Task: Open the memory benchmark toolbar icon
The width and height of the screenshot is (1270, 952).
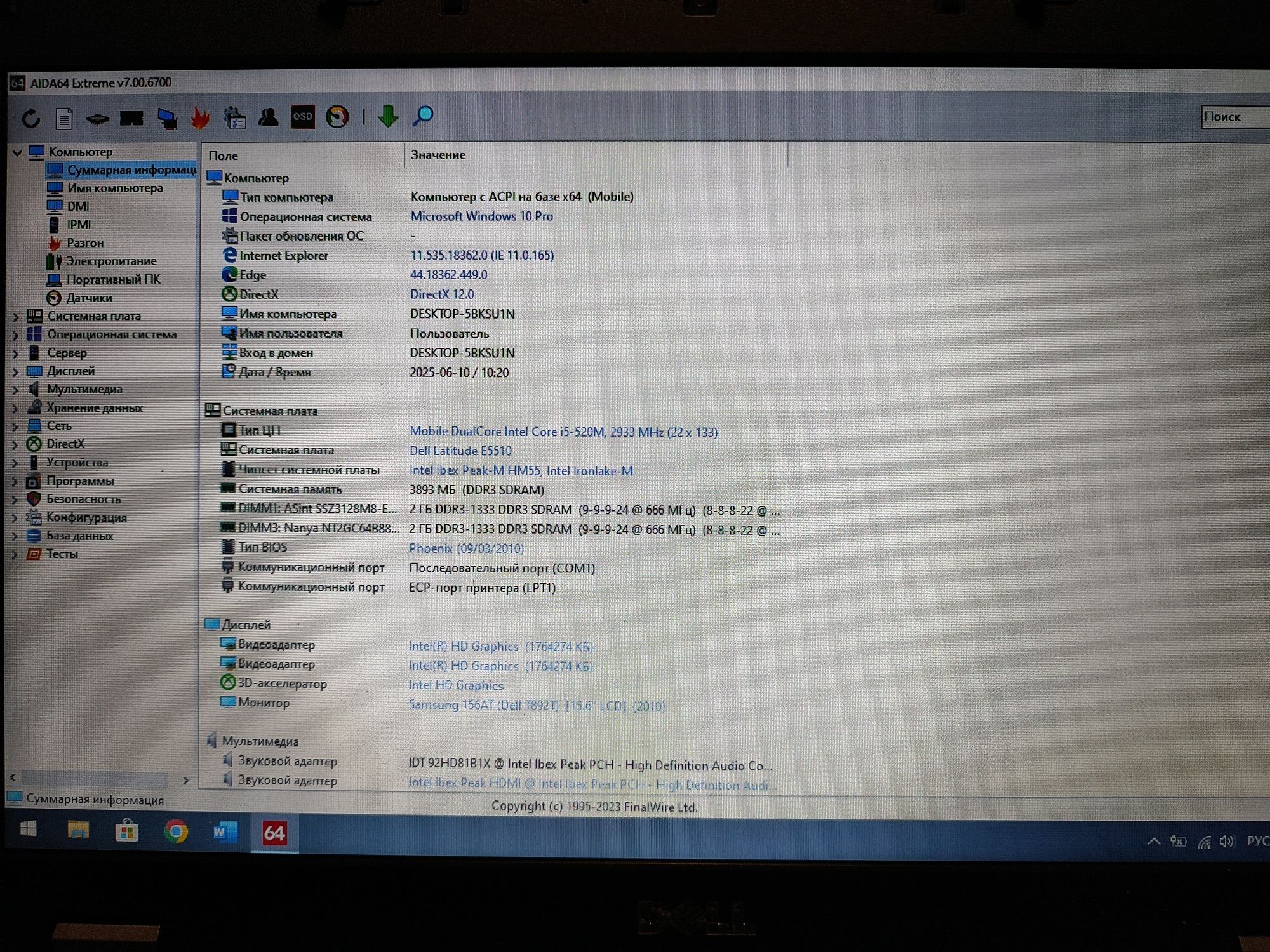Action: click(x=131, y=118)
